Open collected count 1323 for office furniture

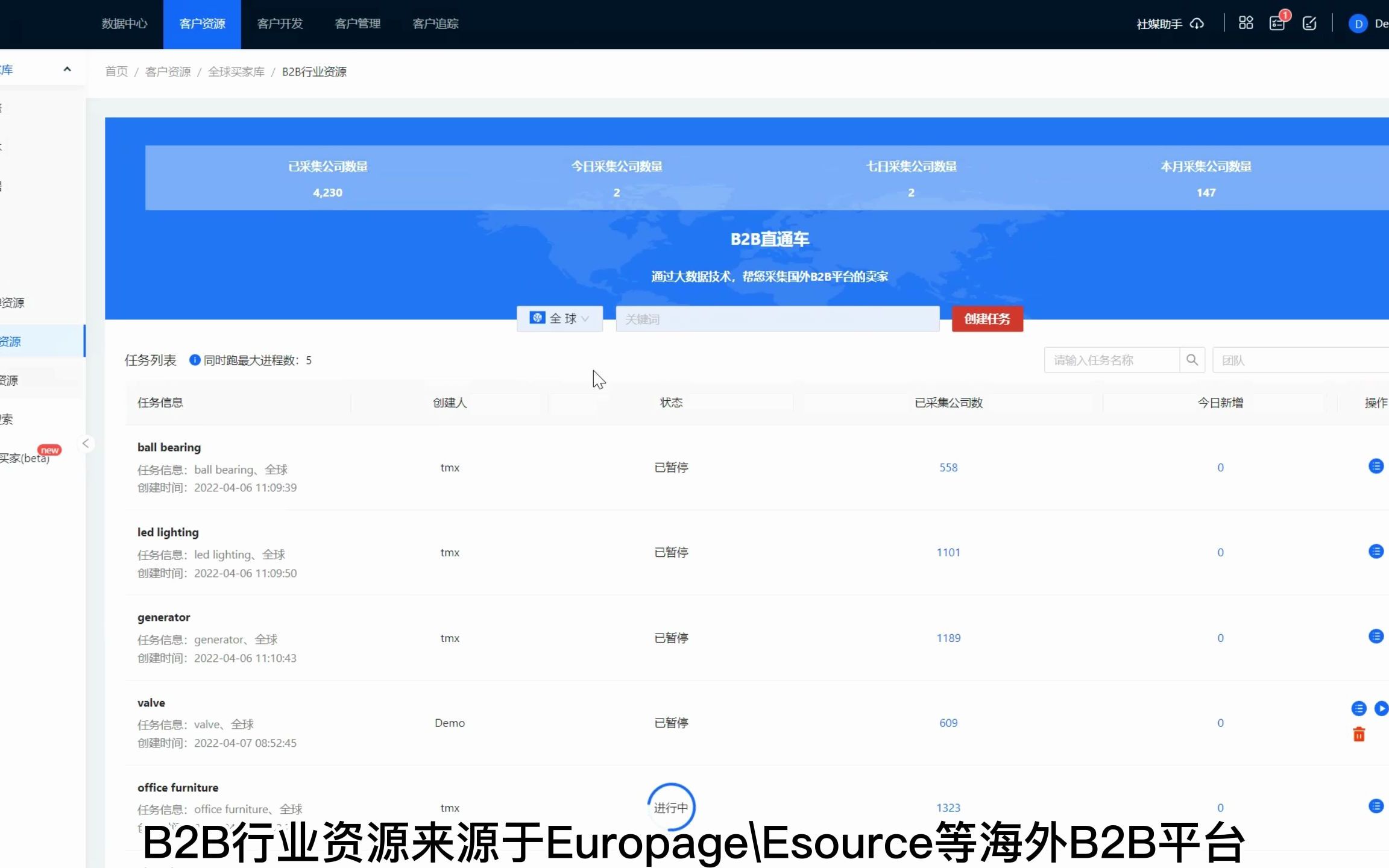pos(948,808)
